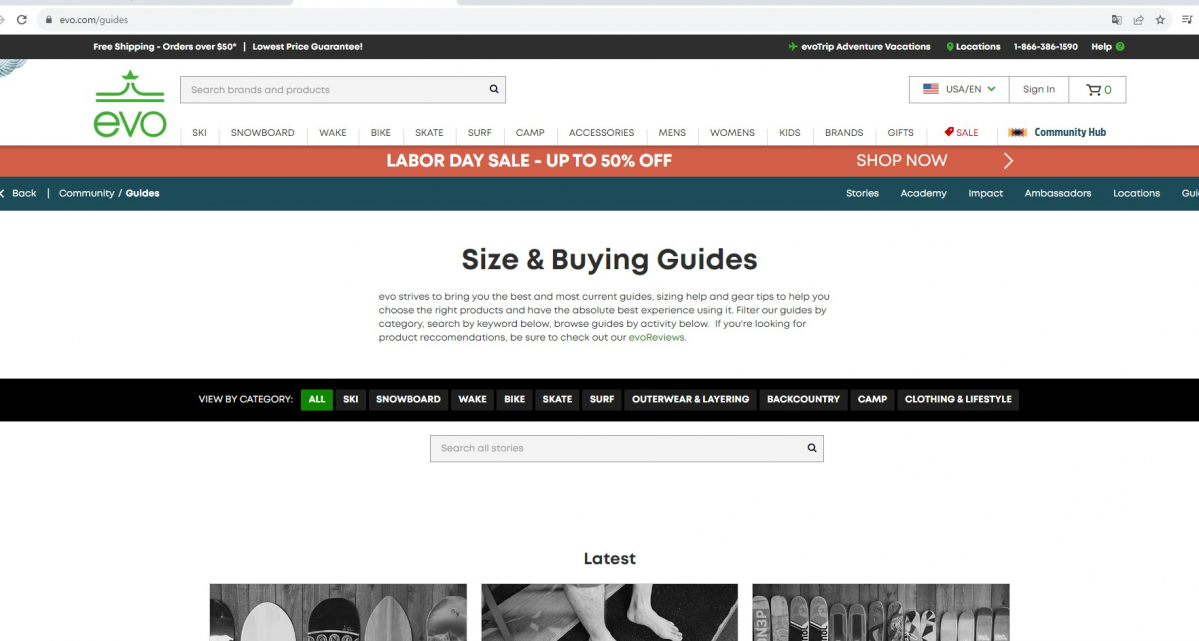1199x641 pixels.
Task: Filter guides by OUTERWEAR & LAYERING
Action: (690, 399)
